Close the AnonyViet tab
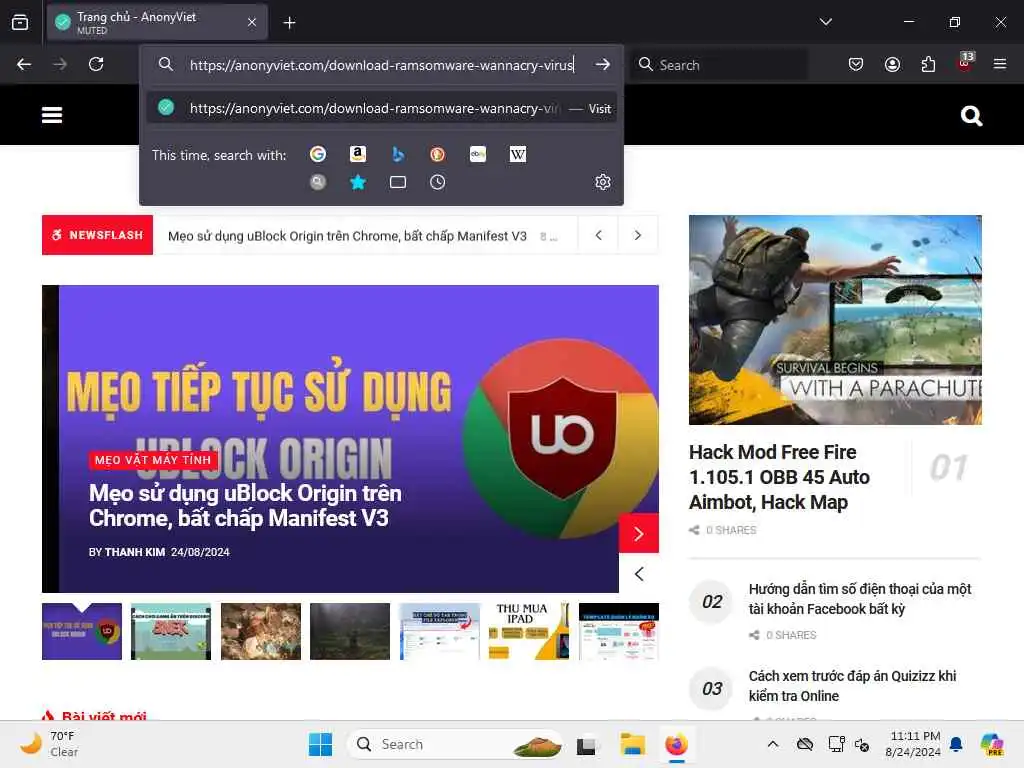 coord(252,22)
